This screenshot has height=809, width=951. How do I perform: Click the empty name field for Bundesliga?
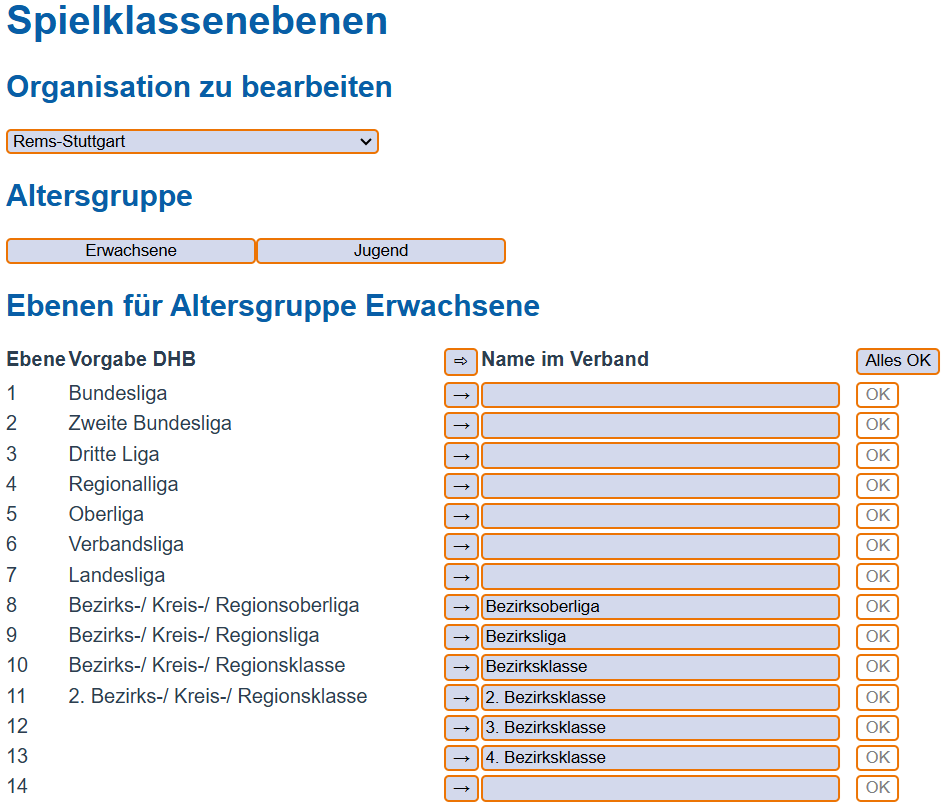660,395
